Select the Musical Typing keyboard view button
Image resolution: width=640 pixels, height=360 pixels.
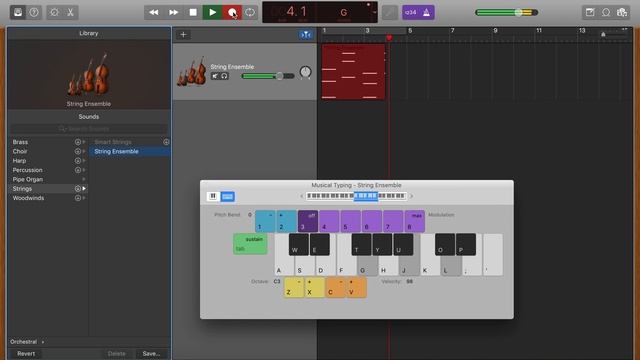point(227,196)
